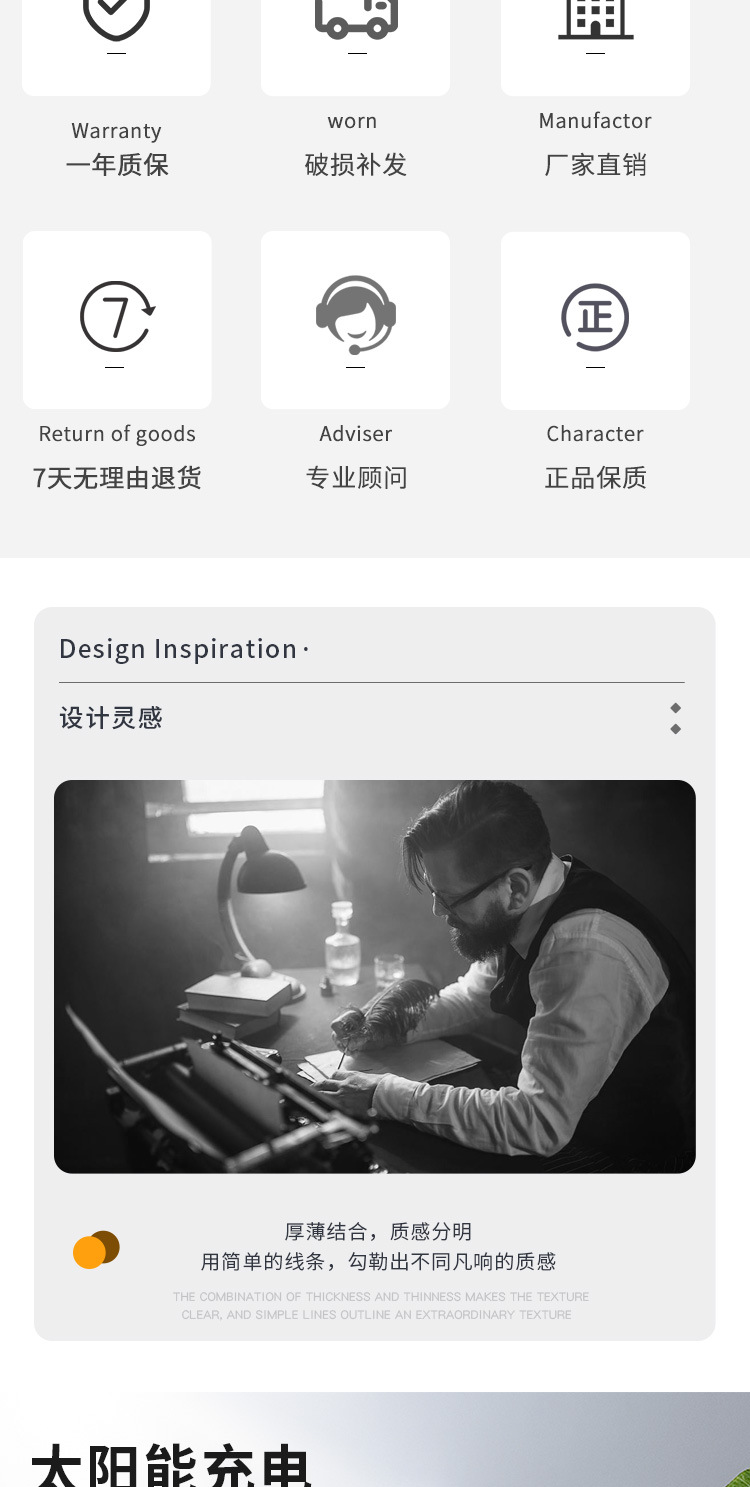Select the 一年质保 warranty label
Viewport: 750px width, 1487px height.
117,165
